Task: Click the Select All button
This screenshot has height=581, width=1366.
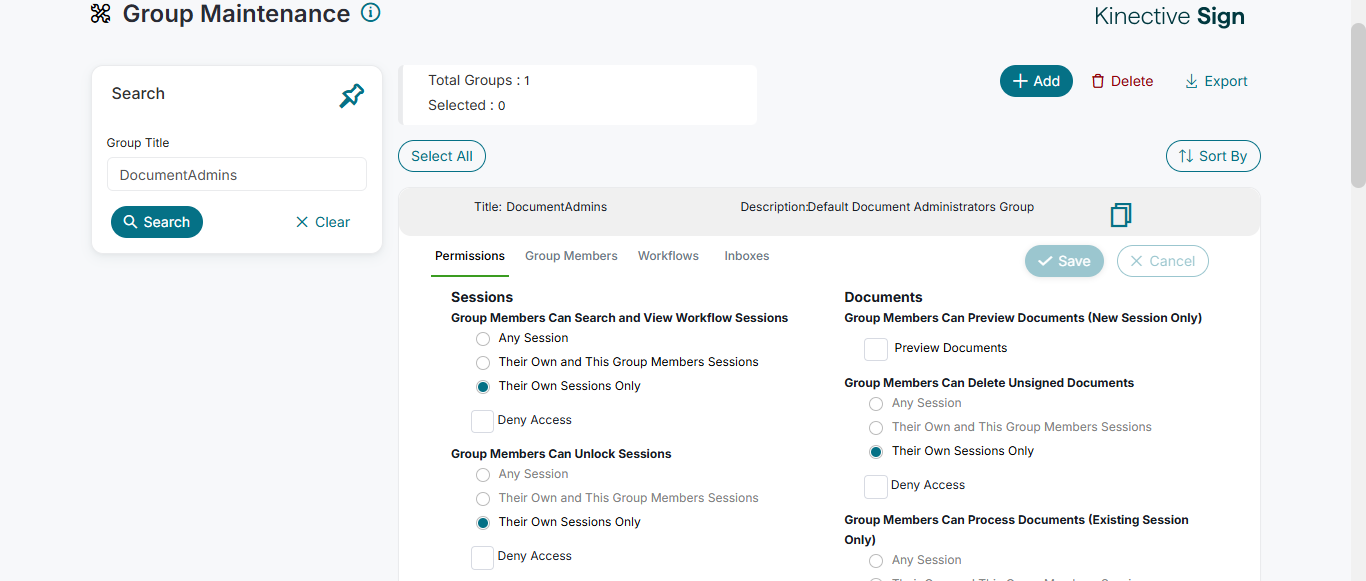Action: point(442,156)
